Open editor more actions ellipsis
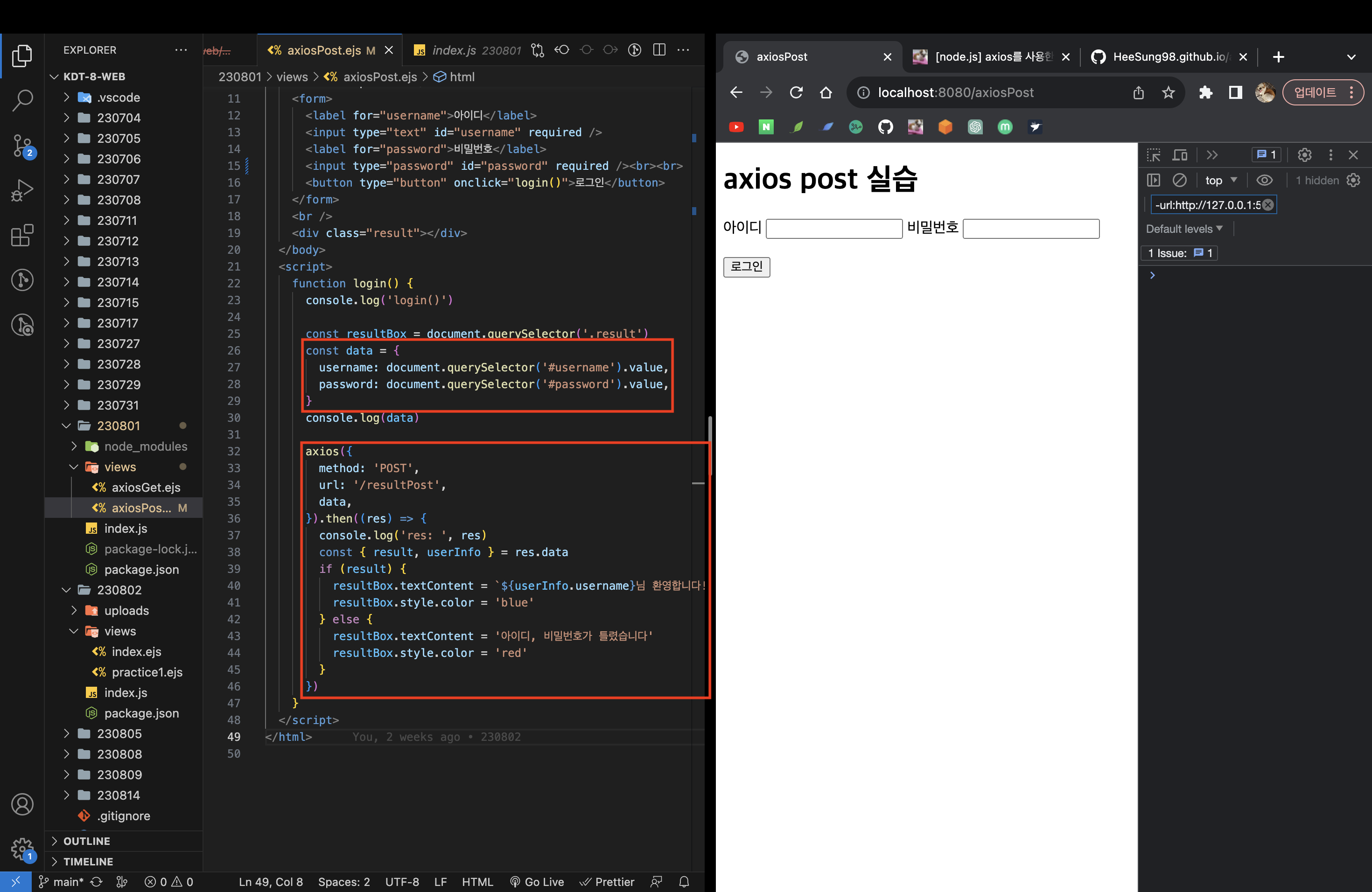Image resolution: width=1372 pixels, height=892 pixels. click(x=684, y=50)
